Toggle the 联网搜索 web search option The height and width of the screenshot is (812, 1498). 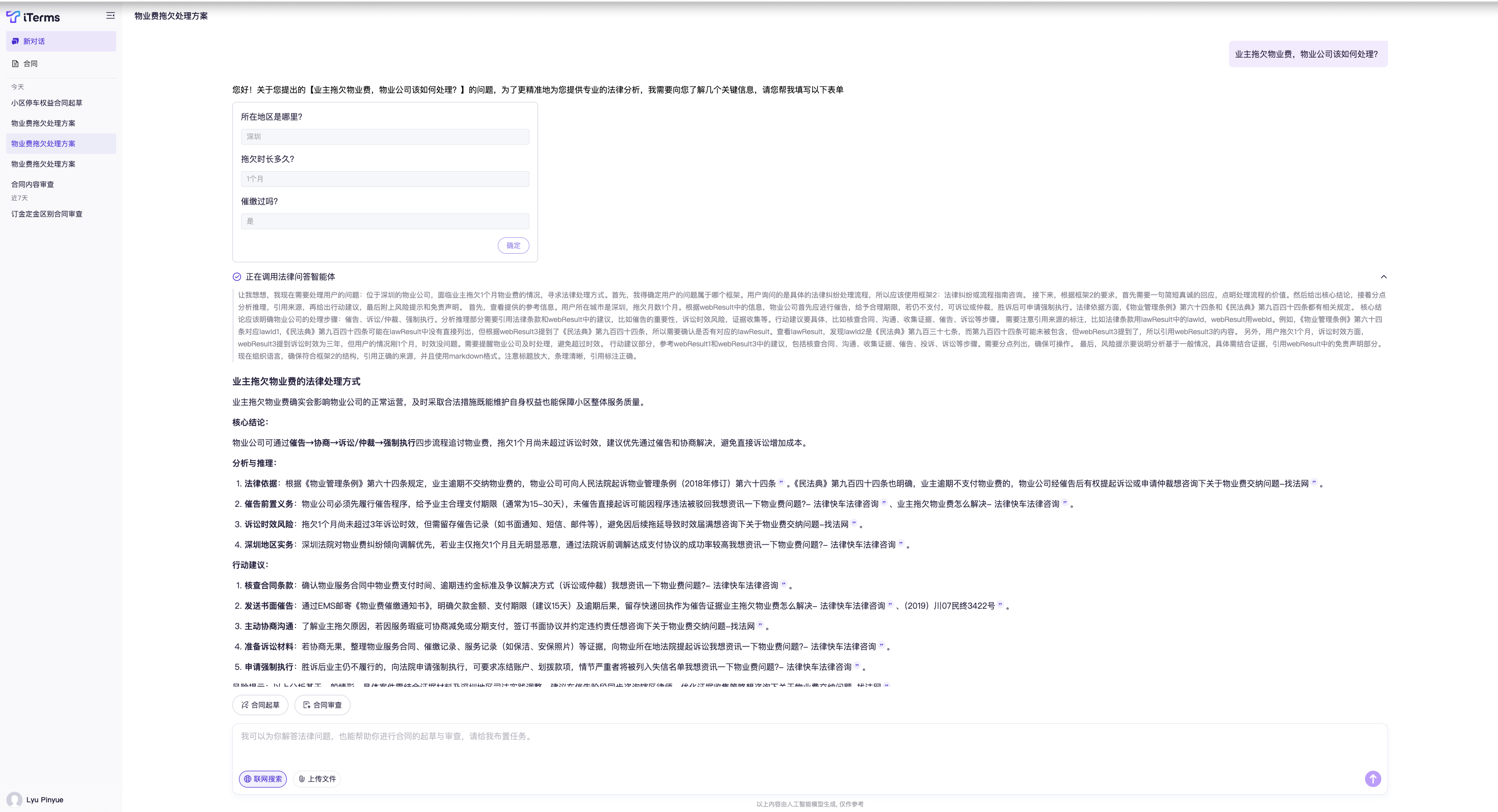click(263, 779)
